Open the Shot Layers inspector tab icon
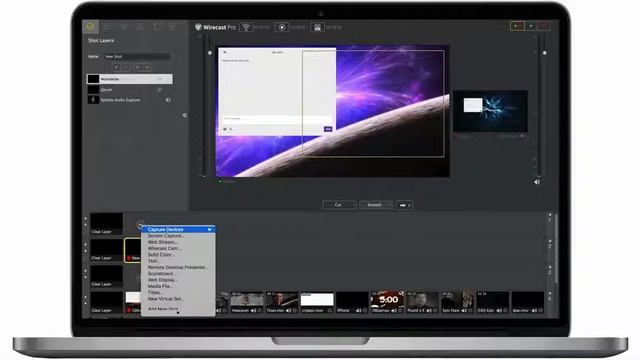The height and width of the screenshot is (360, 640). (x=91, y=27)
